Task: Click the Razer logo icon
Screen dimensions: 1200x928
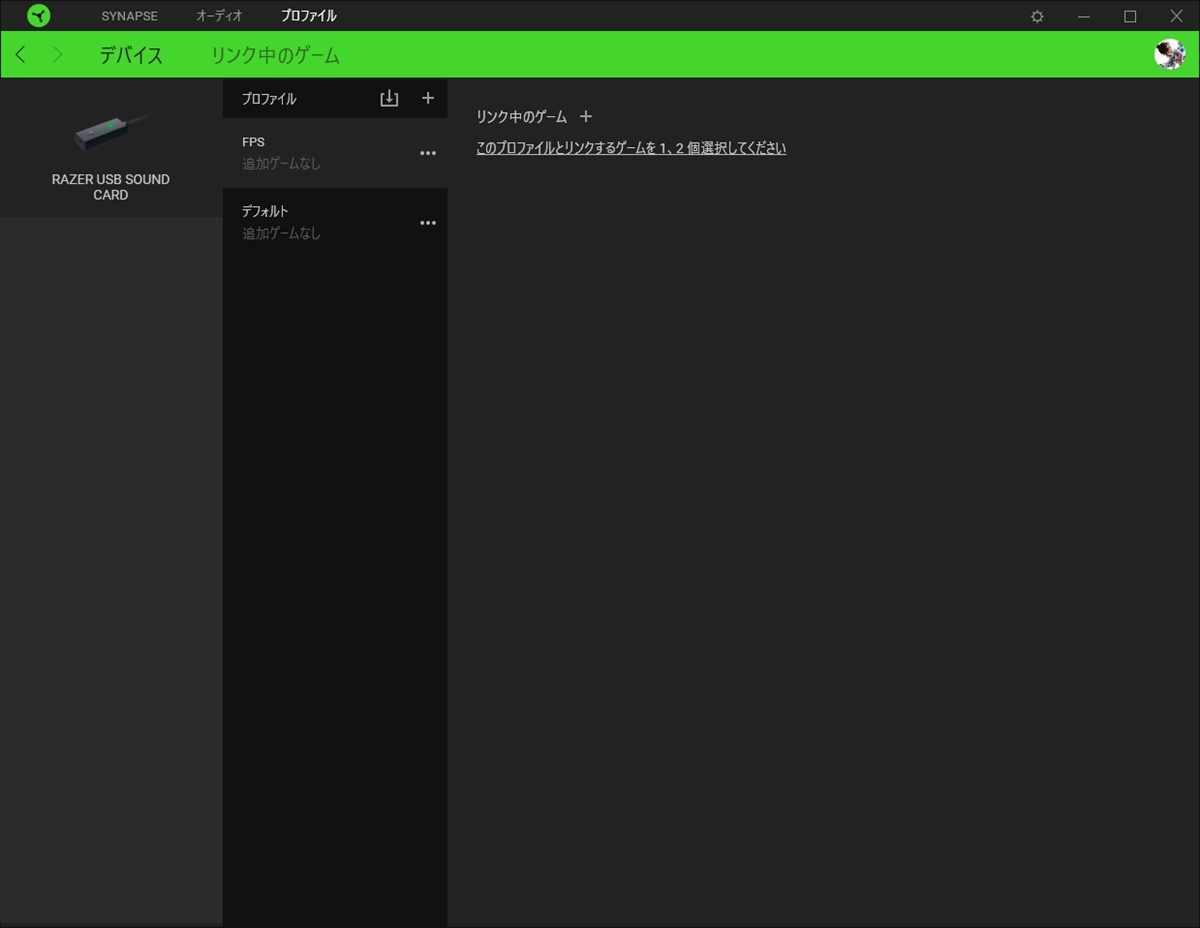Action: 38,16
